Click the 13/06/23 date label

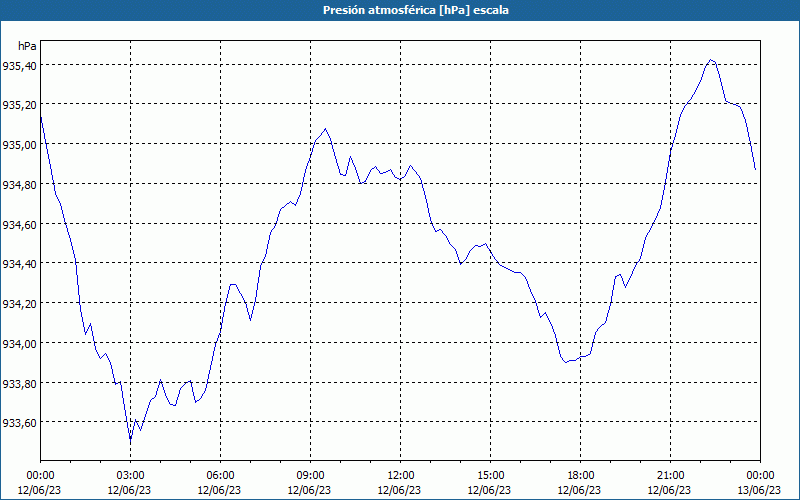760,490
